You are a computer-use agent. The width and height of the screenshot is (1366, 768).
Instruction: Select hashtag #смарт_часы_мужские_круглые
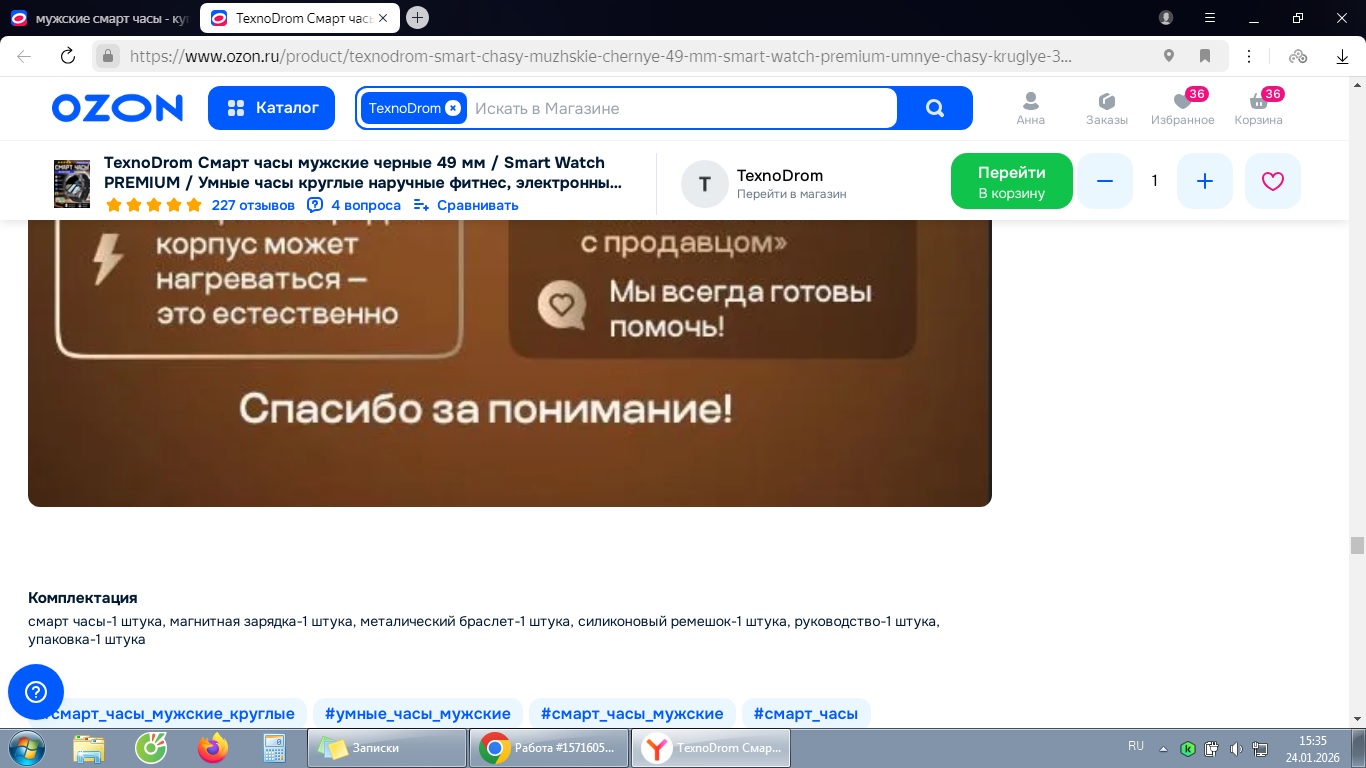point(167,714)
